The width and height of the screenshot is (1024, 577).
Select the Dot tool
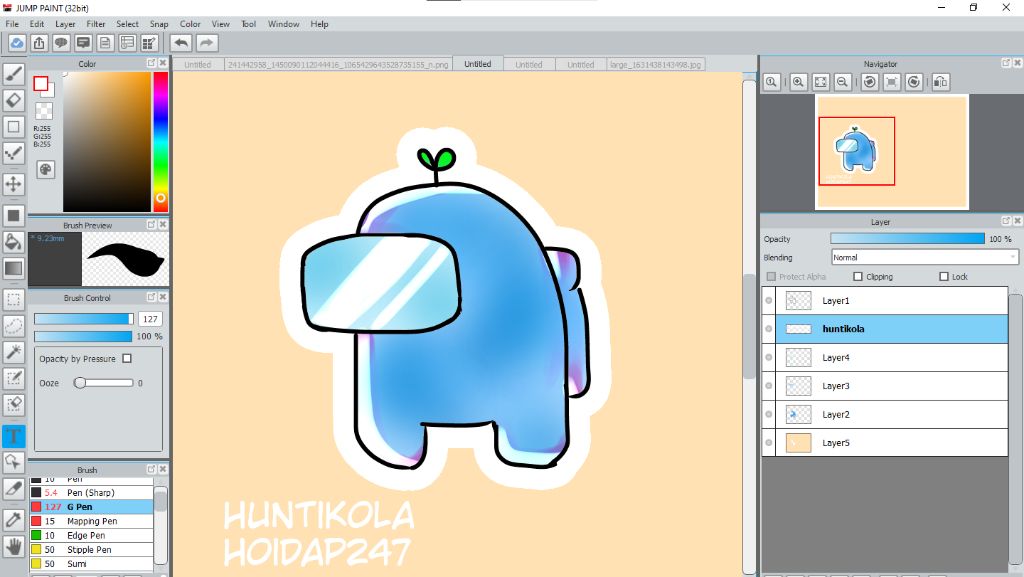(14, 153)
